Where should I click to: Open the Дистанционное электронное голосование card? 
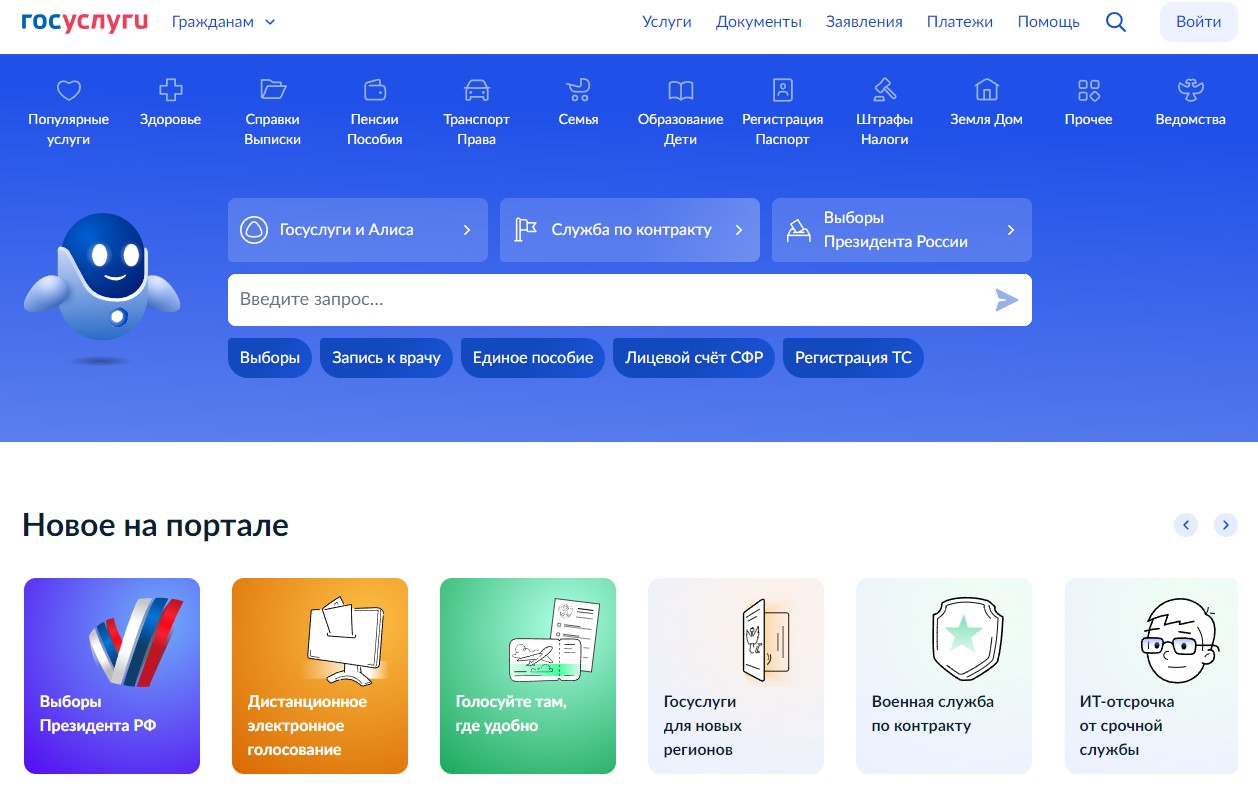[320, 676]
